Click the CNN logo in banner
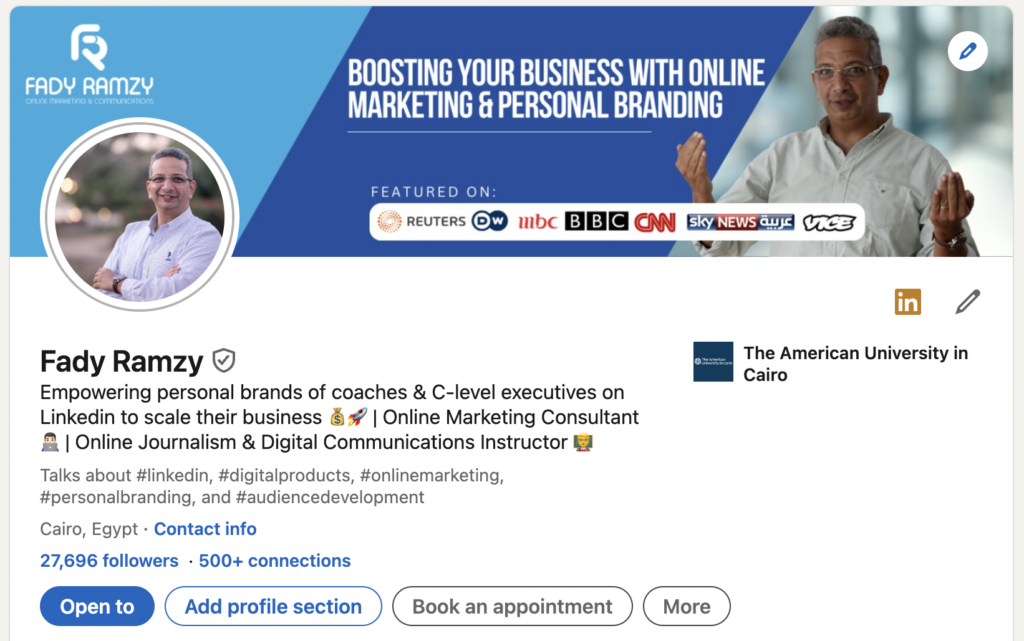This screenshot has width=1024, height=641. coord(655,223)
